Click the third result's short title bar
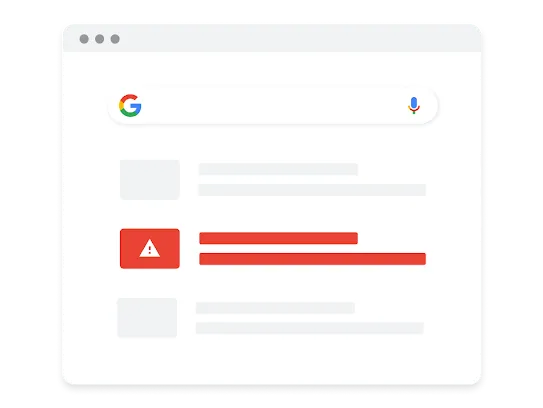Image resolution: width=543 pixels, height=408 pixels. click(x=275, y=308)
